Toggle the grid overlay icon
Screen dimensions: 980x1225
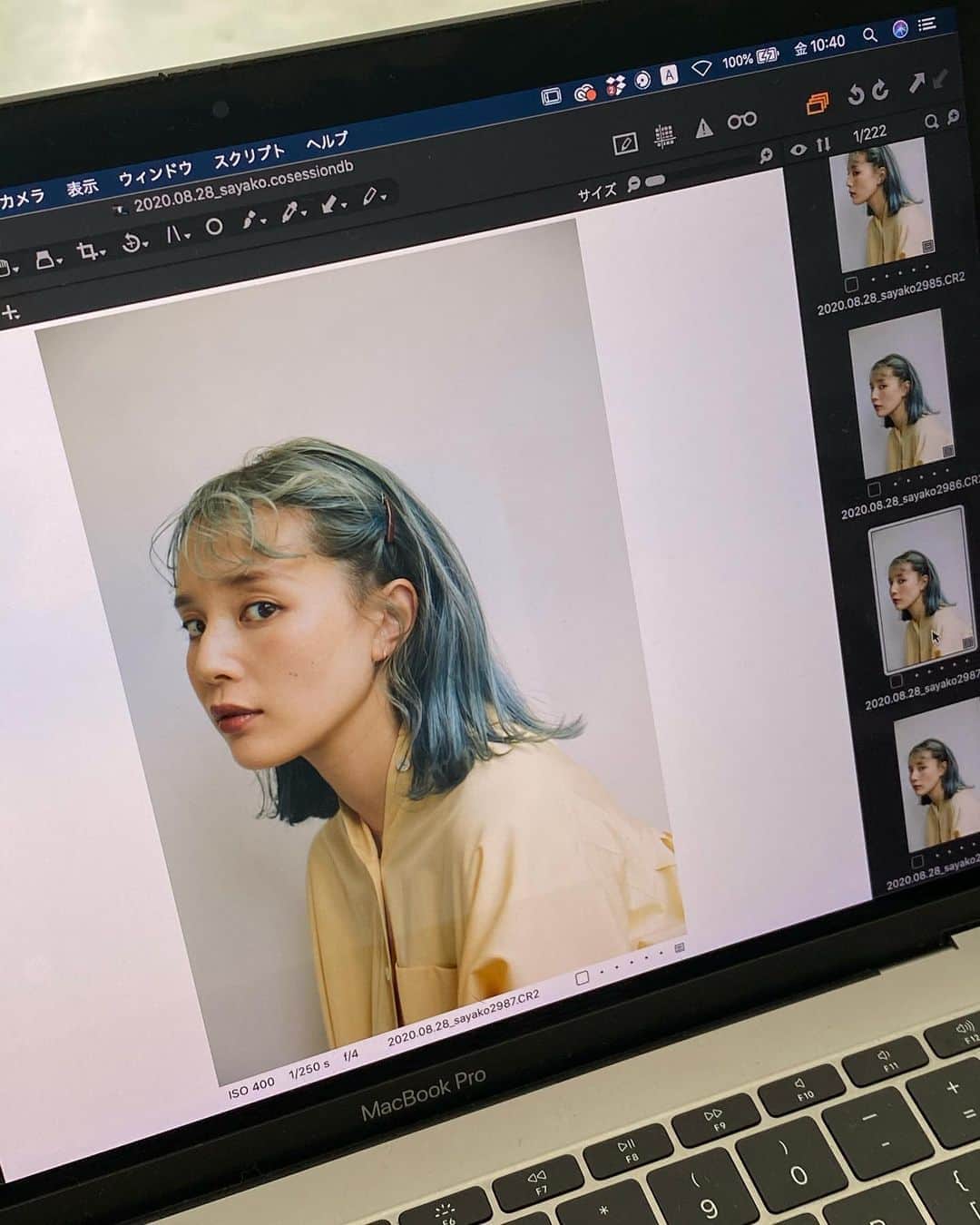pyautogui.click(x=664, y=136)
